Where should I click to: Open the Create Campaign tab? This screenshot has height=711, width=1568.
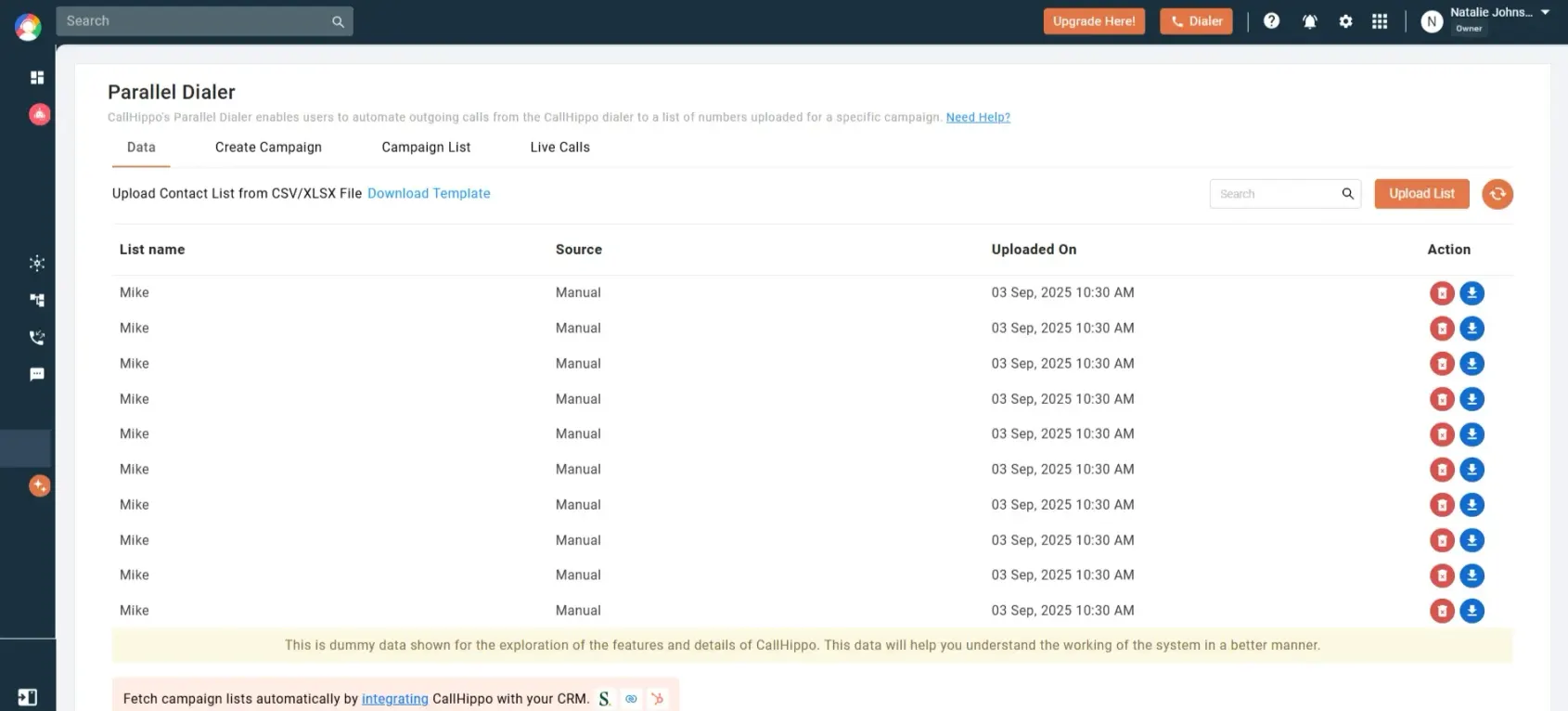268,147
